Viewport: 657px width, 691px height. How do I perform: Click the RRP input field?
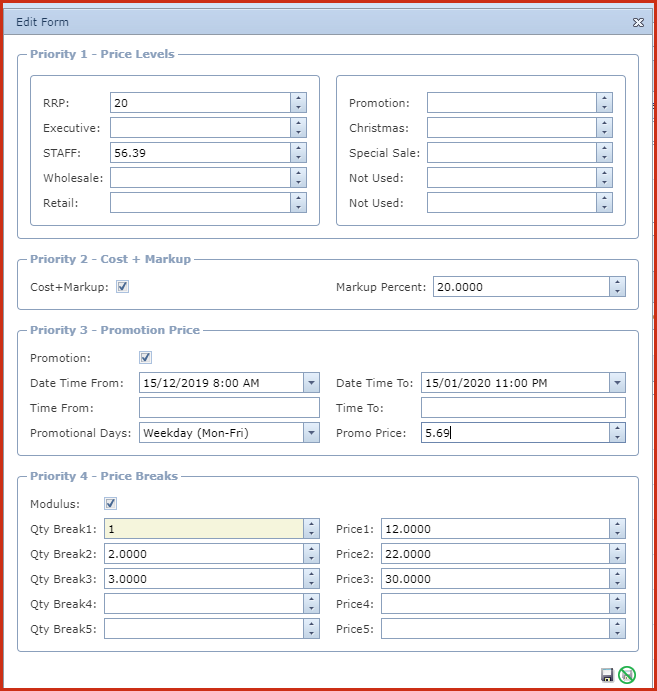(200, 103)
